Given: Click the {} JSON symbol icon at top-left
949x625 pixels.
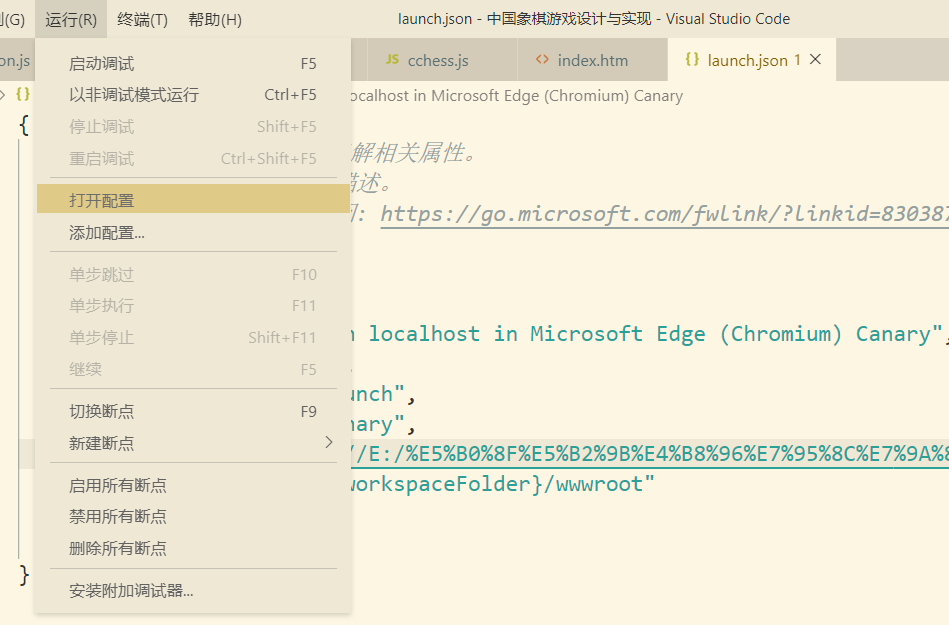Looking at the screenshot, I should tap(23, 93).
